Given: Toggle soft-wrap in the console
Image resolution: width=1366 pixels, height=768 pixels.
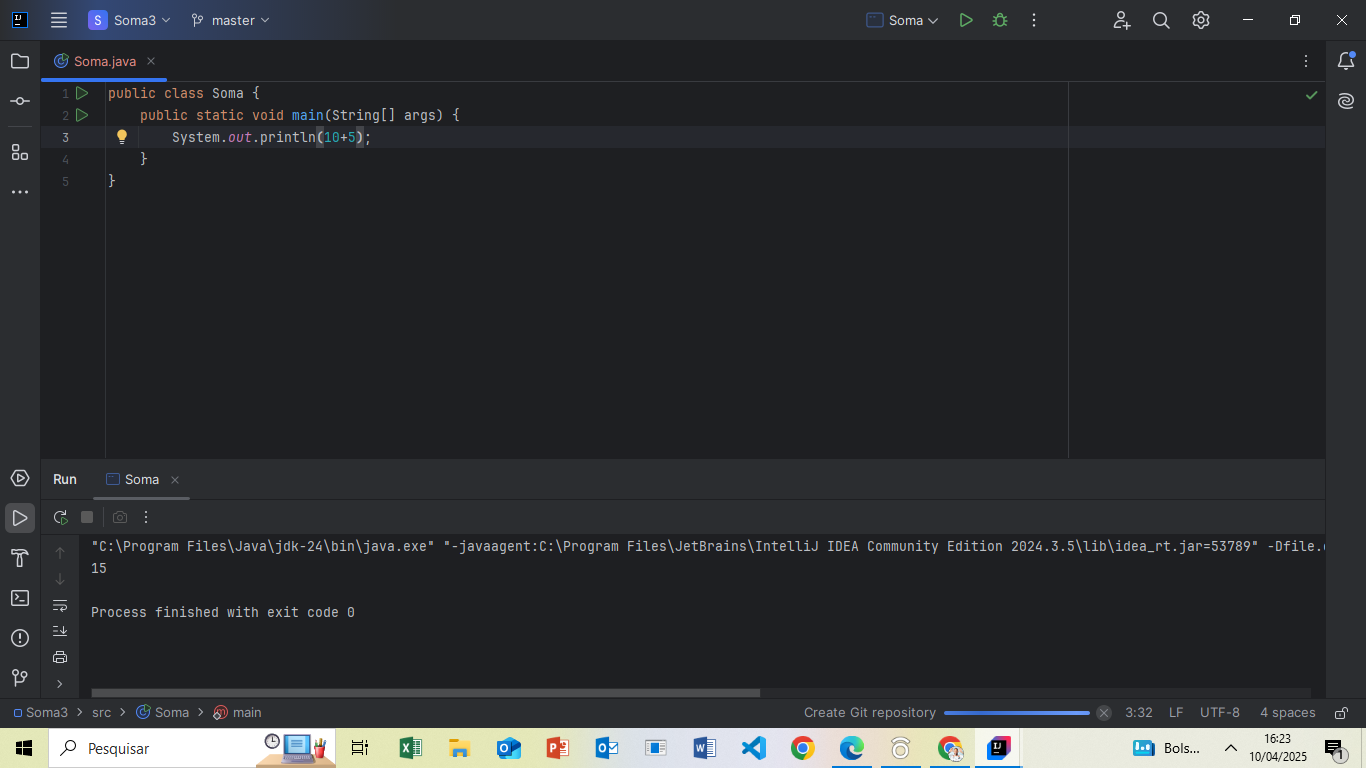Looking at the screenshot, I should (x=60, y=605).
